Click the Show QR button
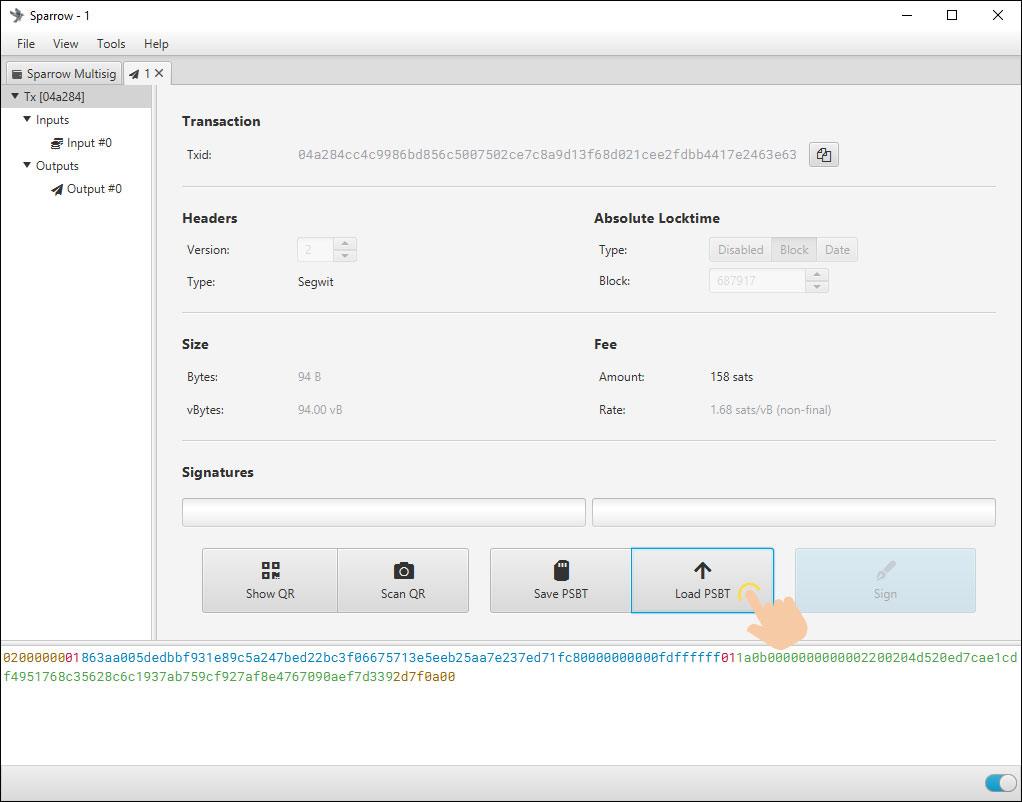 point(270,580)
